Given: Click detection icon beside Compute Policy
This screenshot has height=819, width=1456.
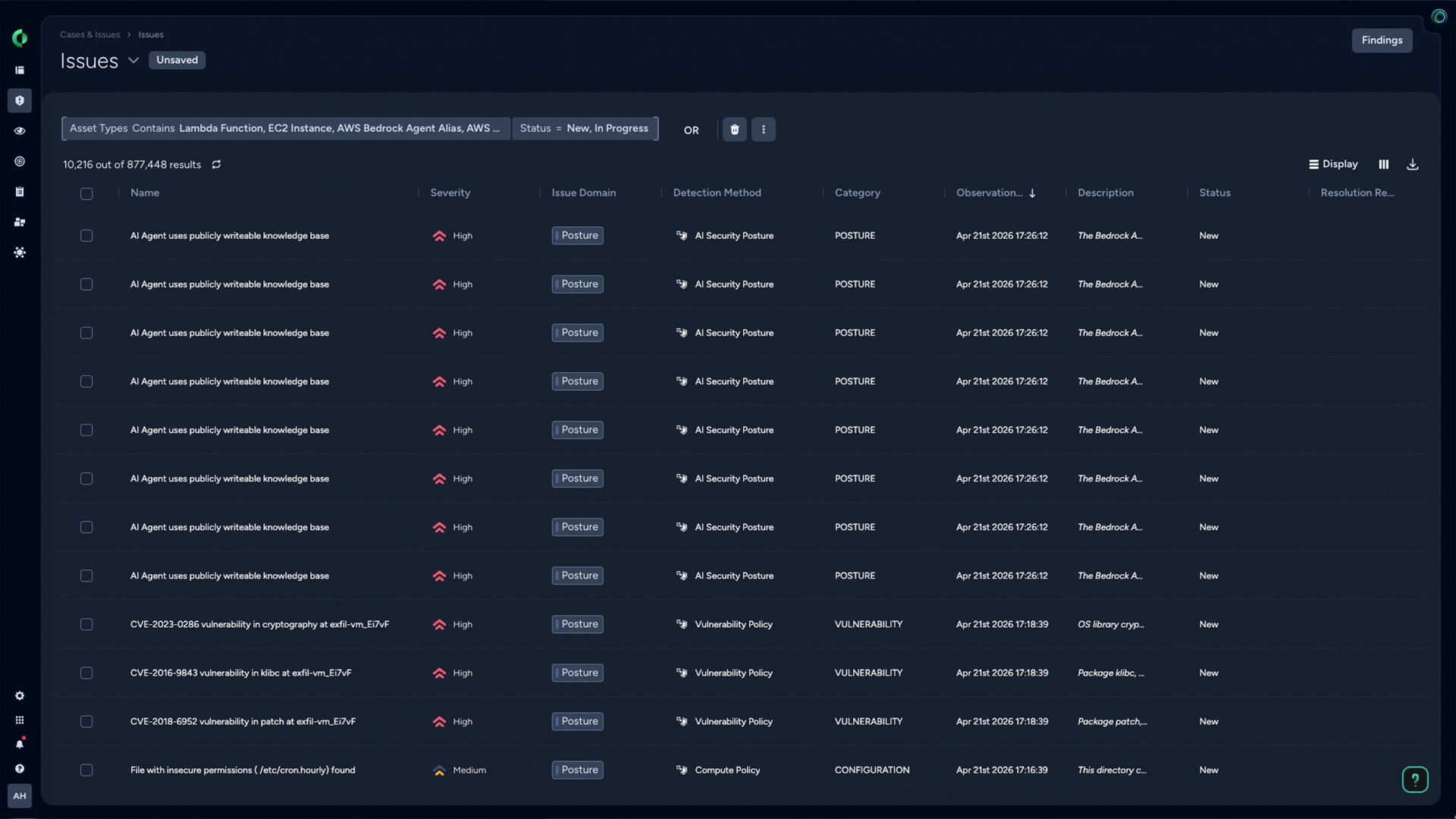Looking at the screenshot, I should pos(682,770).
